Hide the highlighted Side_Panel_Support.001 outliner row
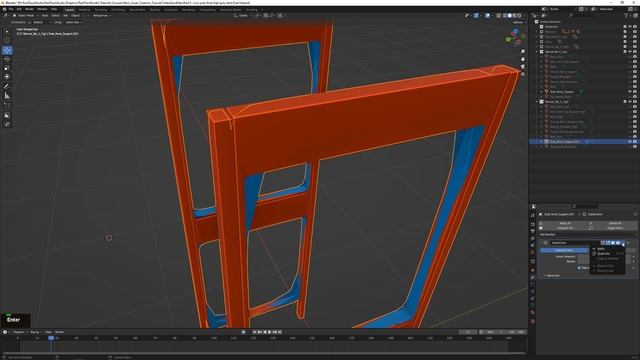Viewport: 640px width, 360px height. tap(630, 142)
